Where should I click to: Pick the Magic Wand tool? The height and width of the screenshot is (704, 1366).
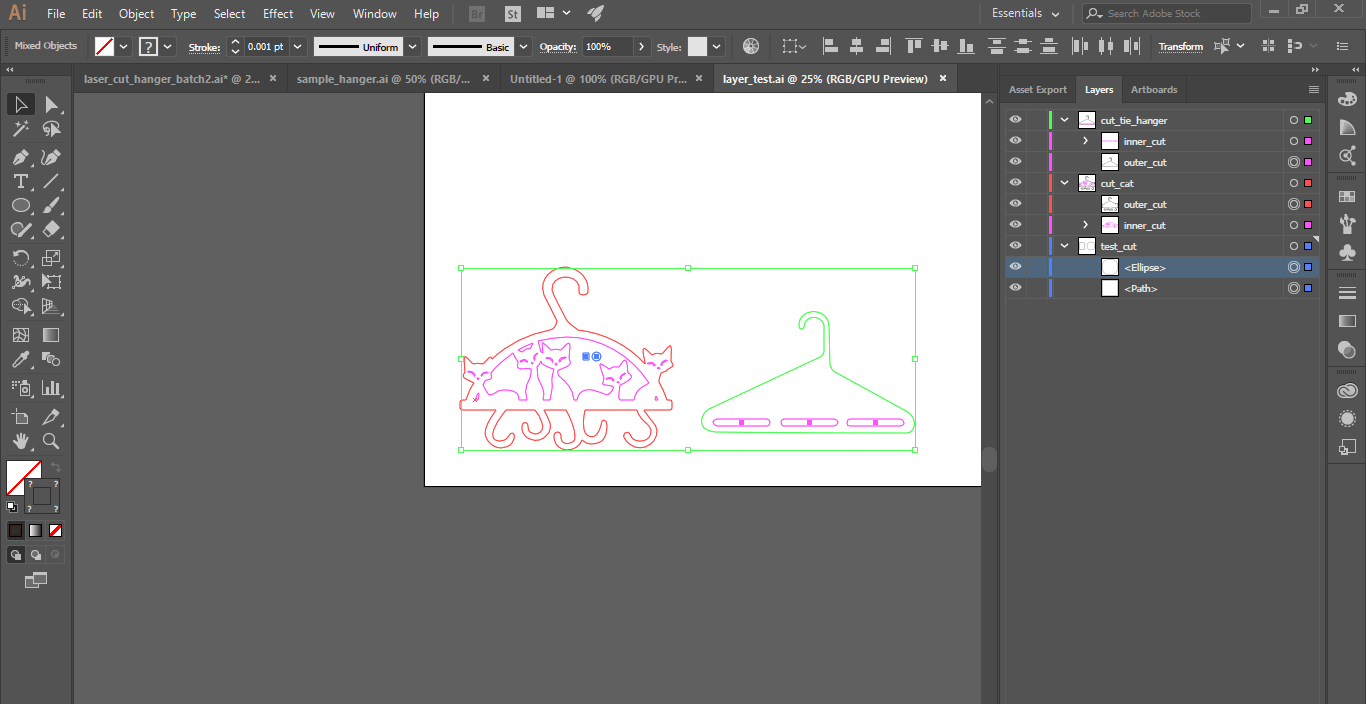pos(20,129)
